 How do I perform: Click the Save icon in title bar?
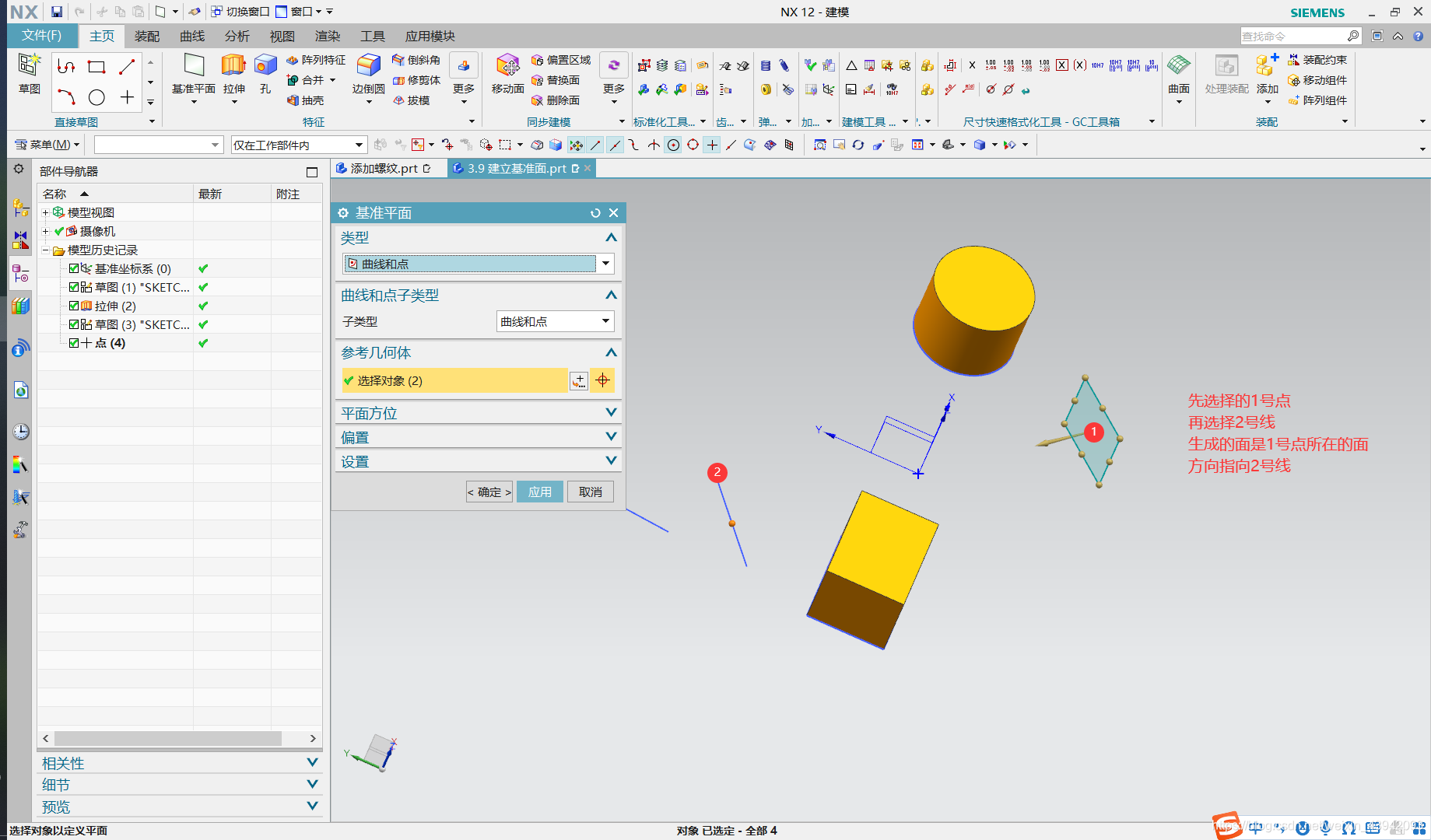pyautogui.click(x=57, y=12)
